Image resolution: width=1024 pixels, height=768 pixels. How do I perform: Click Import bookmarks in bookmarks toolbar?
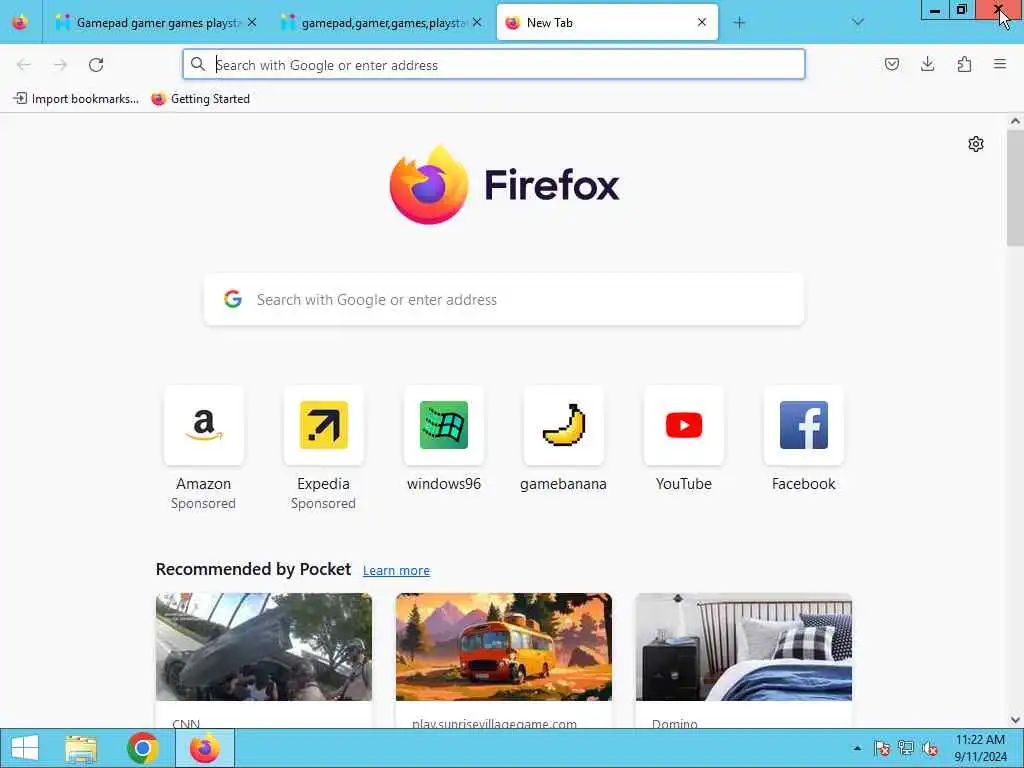pyautogui.click(x=76, y=99)
